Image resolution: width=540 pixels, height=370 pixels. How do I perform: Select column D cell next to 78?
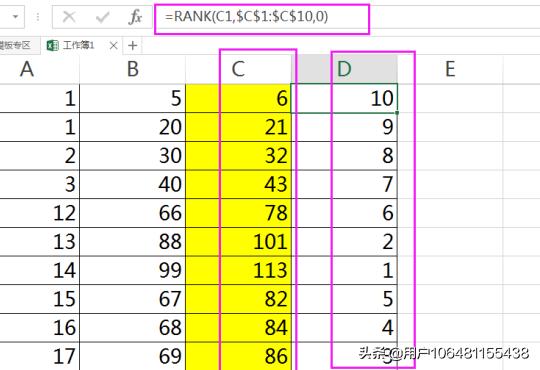pos(344,213)
